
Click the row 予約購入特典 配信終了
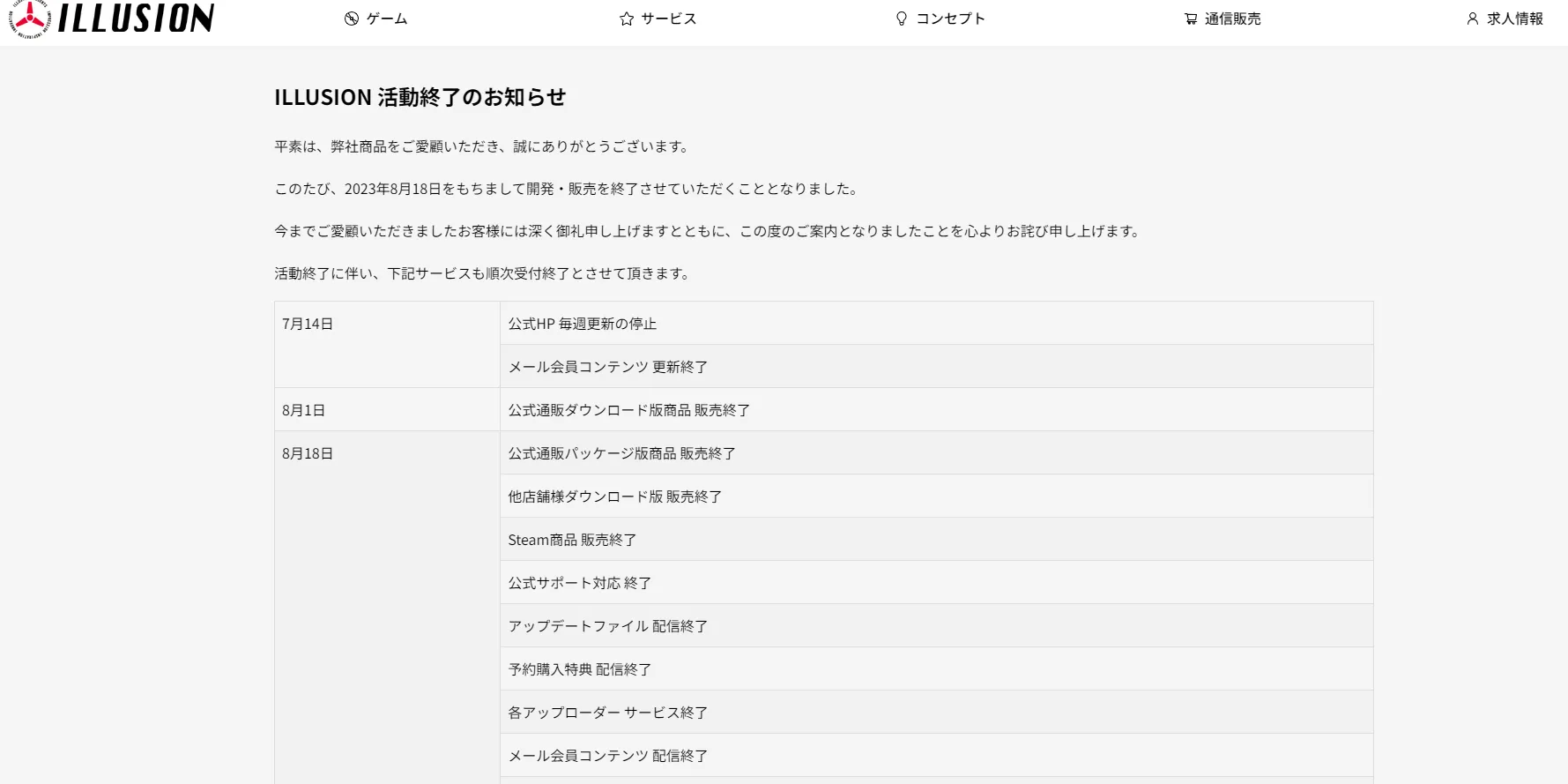click(x=937, y=669)
